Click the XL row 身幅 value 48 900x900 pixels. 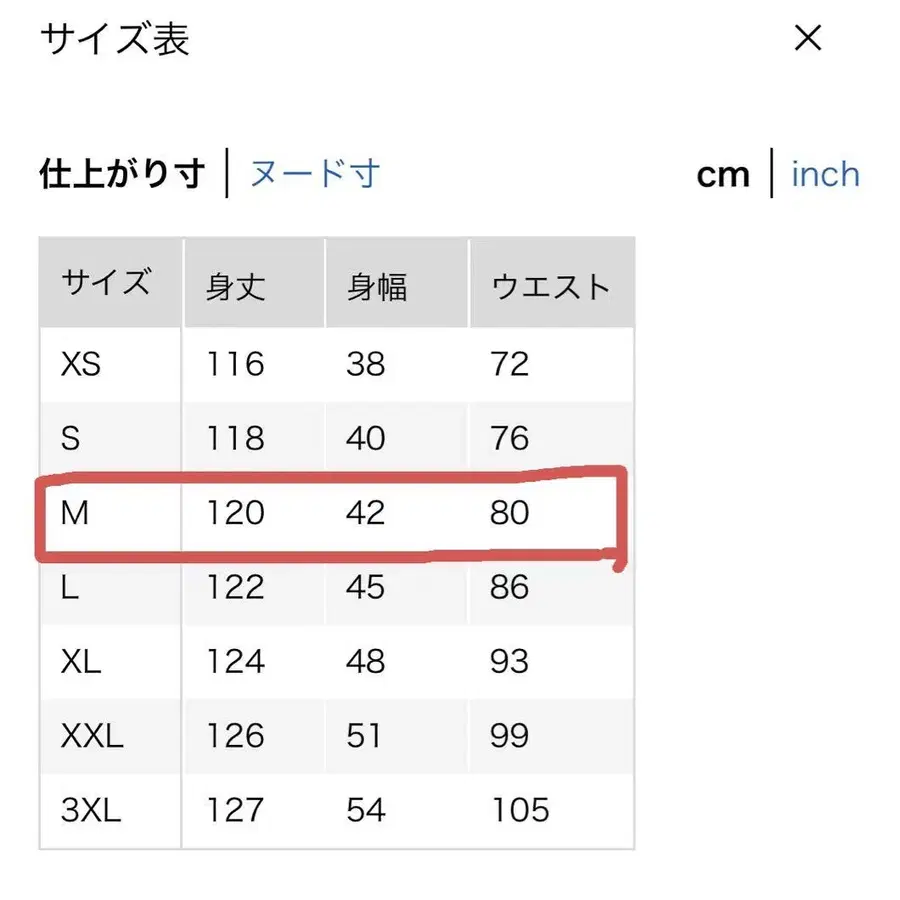pos(365,661)
